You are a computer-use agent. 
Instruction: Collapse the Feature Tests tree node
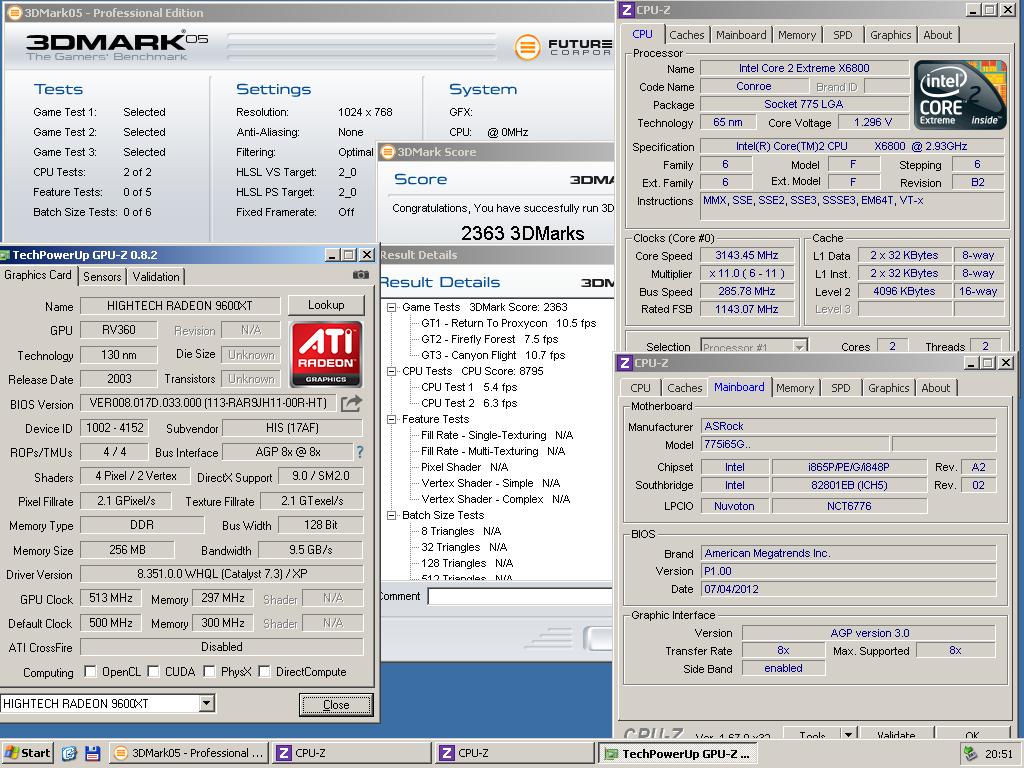(x=391, y=419)
